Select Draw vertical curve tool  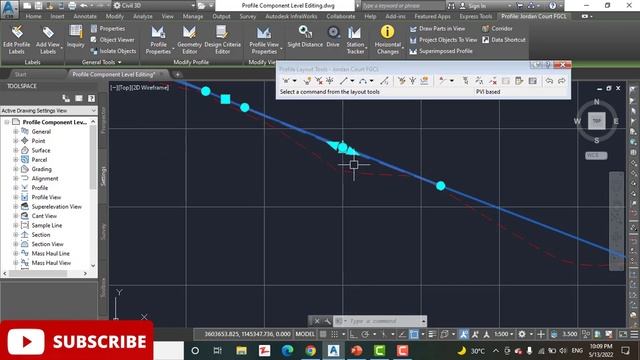point(363,81)
